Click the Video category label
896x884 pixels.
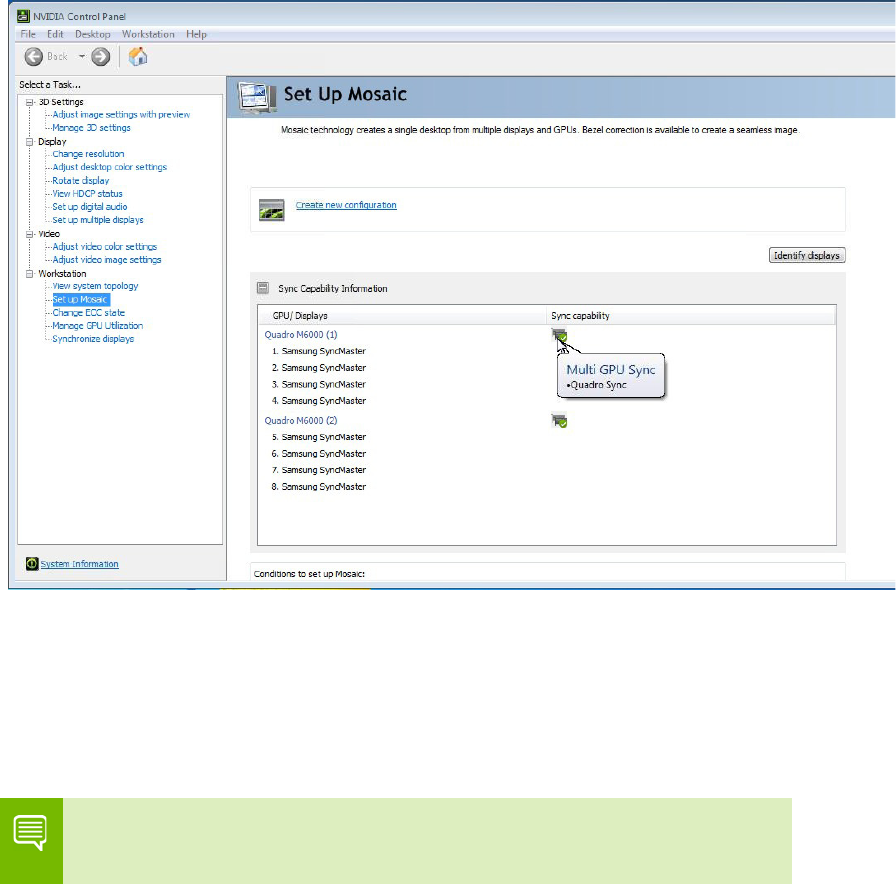(x=49, y=234)
